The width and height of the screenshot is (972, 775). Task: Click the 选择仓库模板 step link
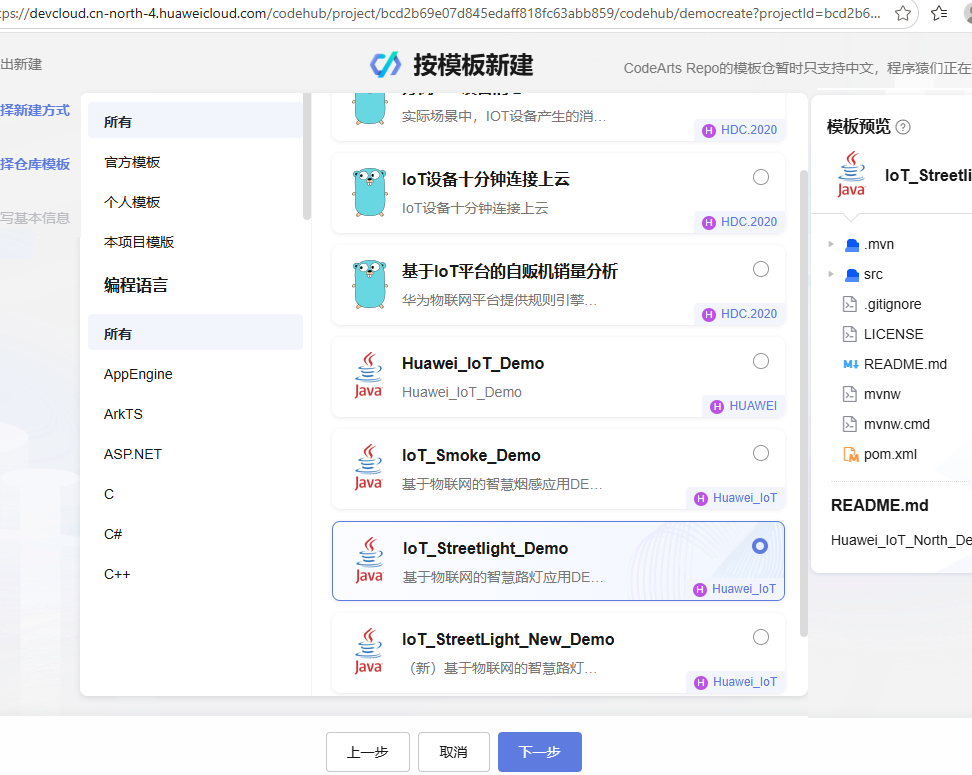[35, 164]
